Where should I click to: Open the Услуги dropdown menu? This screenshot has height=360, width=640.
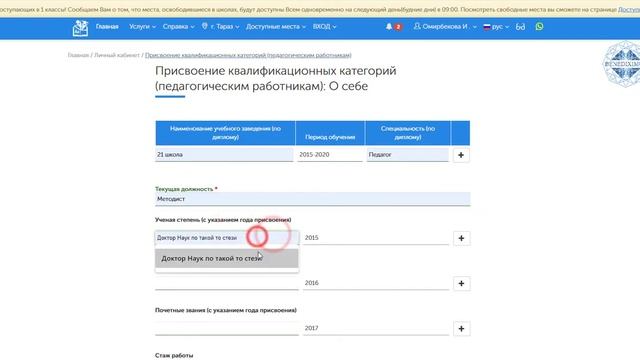pos(142,27)
